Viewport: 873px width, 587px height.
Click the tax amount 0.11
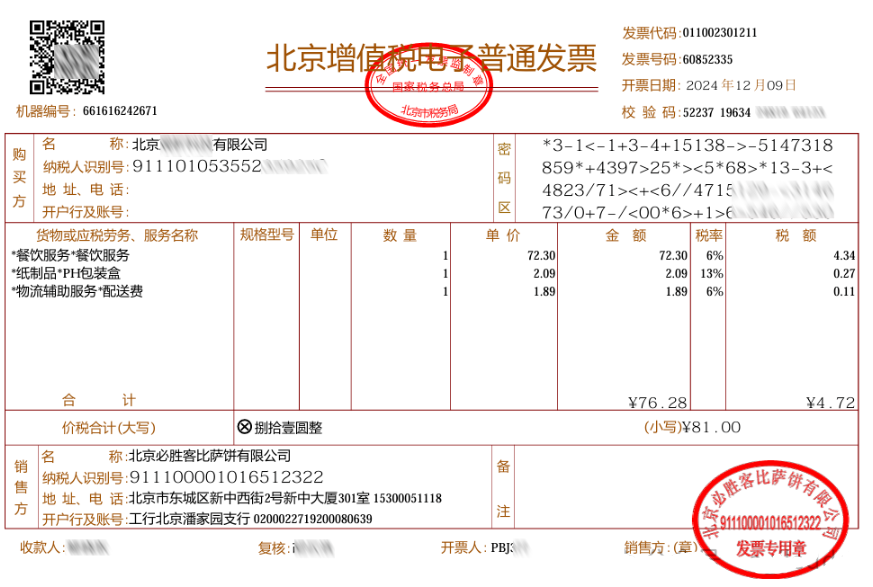point(844,291)
